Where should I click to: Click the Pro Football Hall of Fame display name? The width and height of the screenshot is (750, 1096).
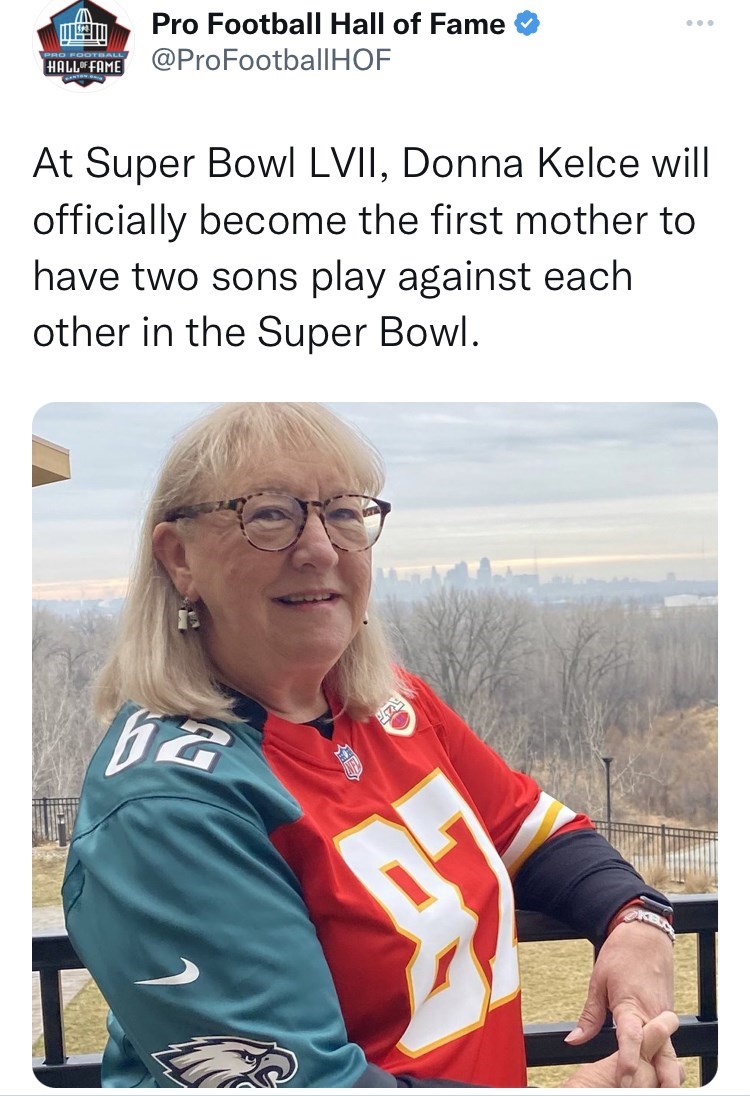[328, 25]
